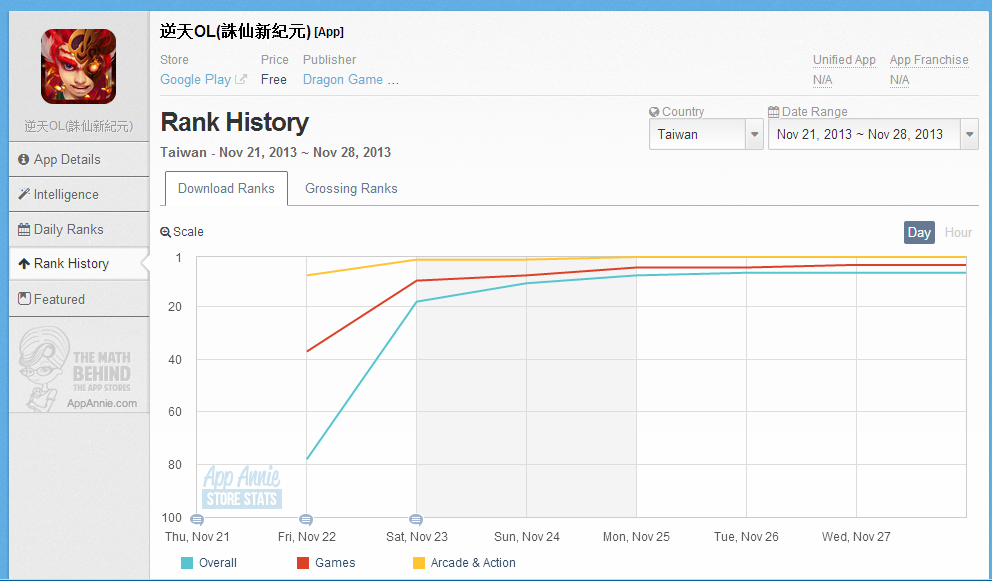
Task: Click the magnifier Scale icon
Action: [x=165, y=232]
